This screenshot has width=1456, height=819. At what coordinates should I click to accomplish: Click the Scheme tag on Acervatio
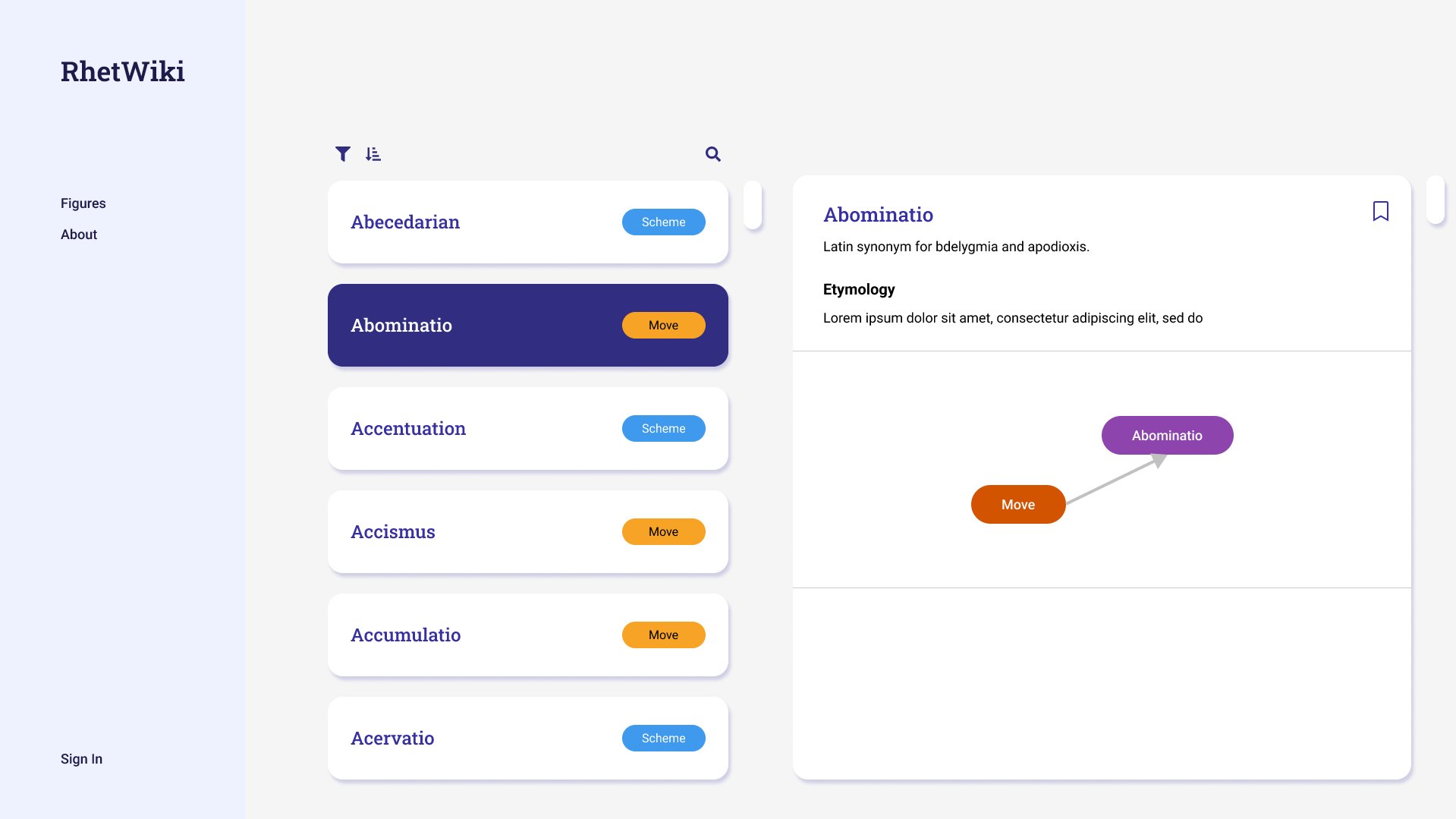tap(663, 739)
